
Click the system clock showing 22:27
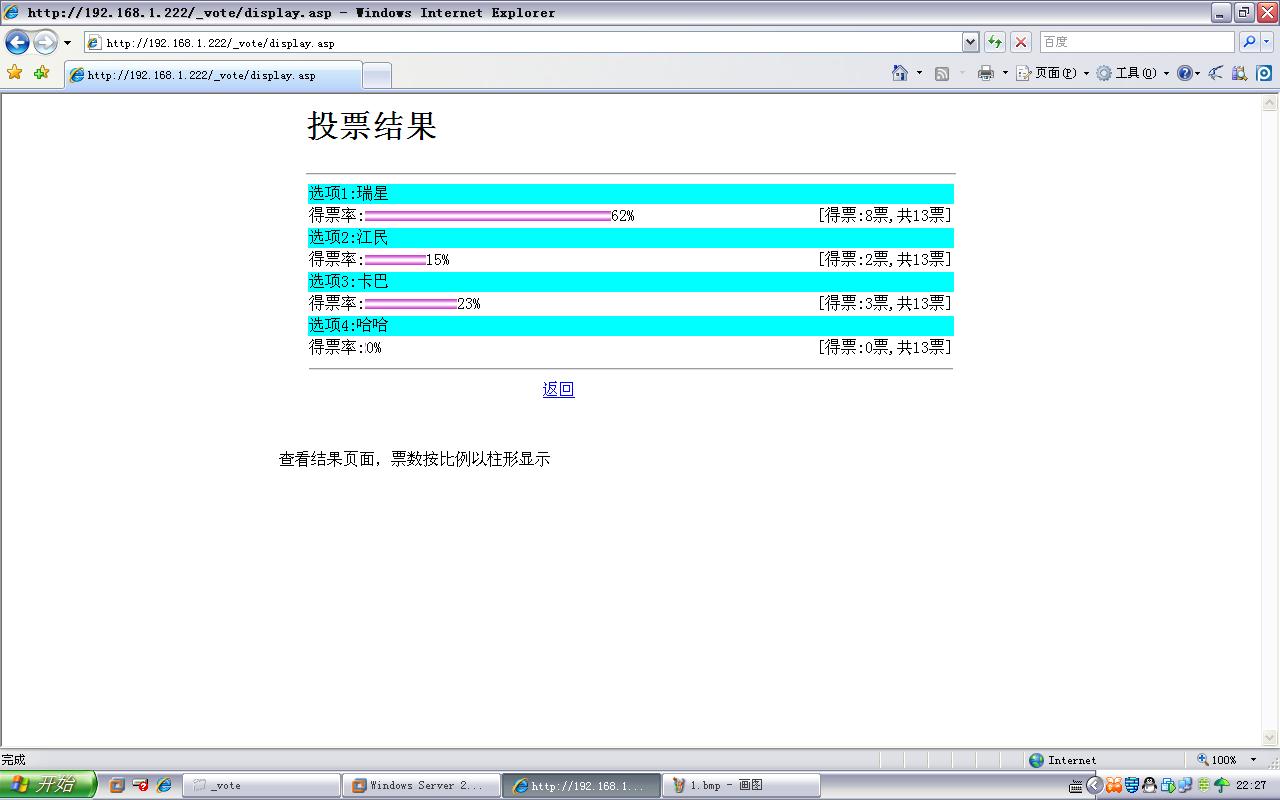(x=1251, y=786)
